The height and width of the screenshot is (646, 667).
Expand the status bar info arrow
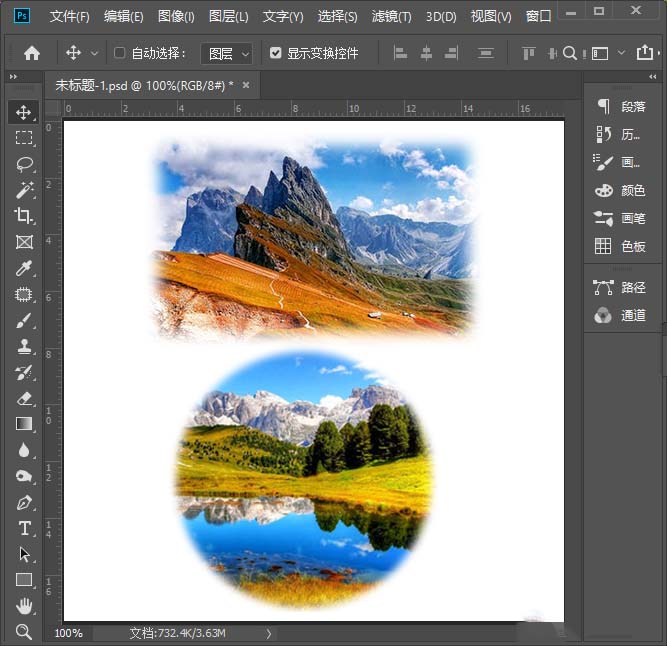coord(268,633)
